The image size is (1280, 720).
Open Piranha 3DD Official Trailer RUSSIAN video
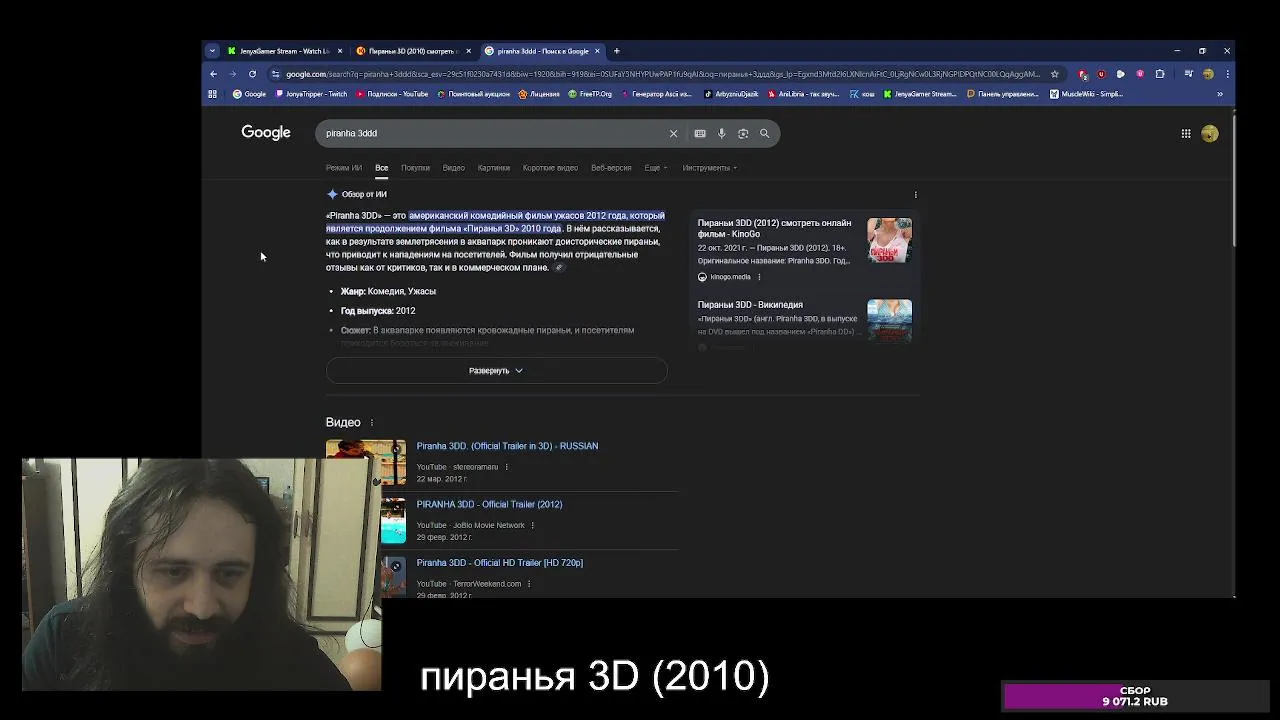point(507,446)
